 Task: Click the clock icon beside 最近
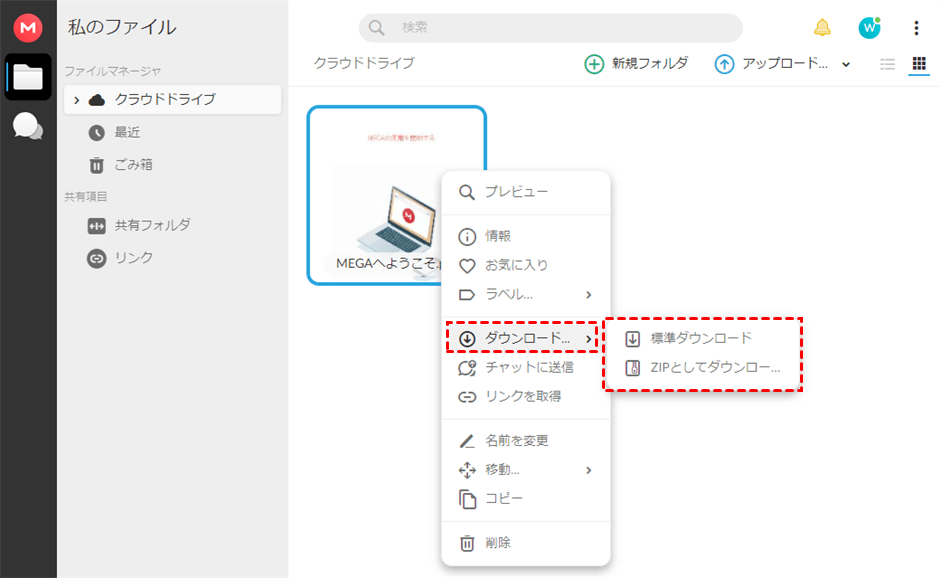(97, 133)
